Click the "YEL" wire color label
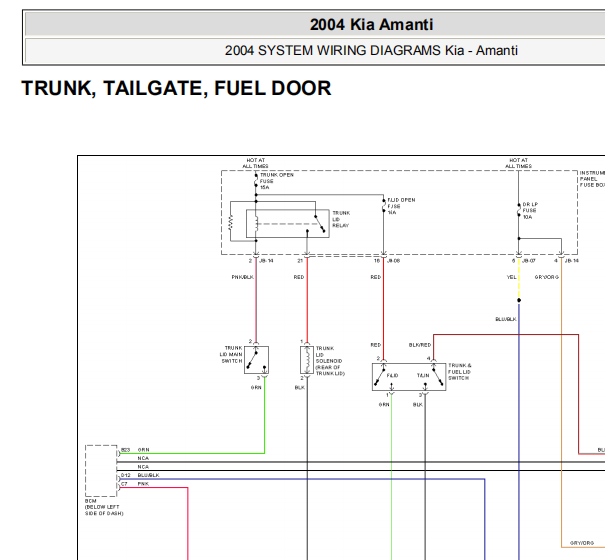 click(x=511, y=277)
